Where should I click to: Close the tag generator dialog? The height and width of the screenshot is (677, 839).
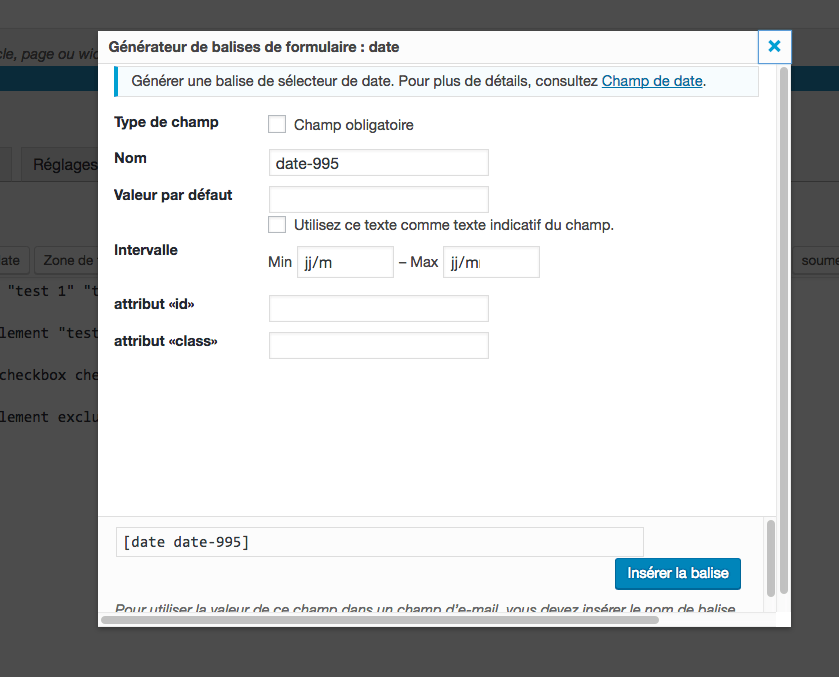tap(774, 46)
